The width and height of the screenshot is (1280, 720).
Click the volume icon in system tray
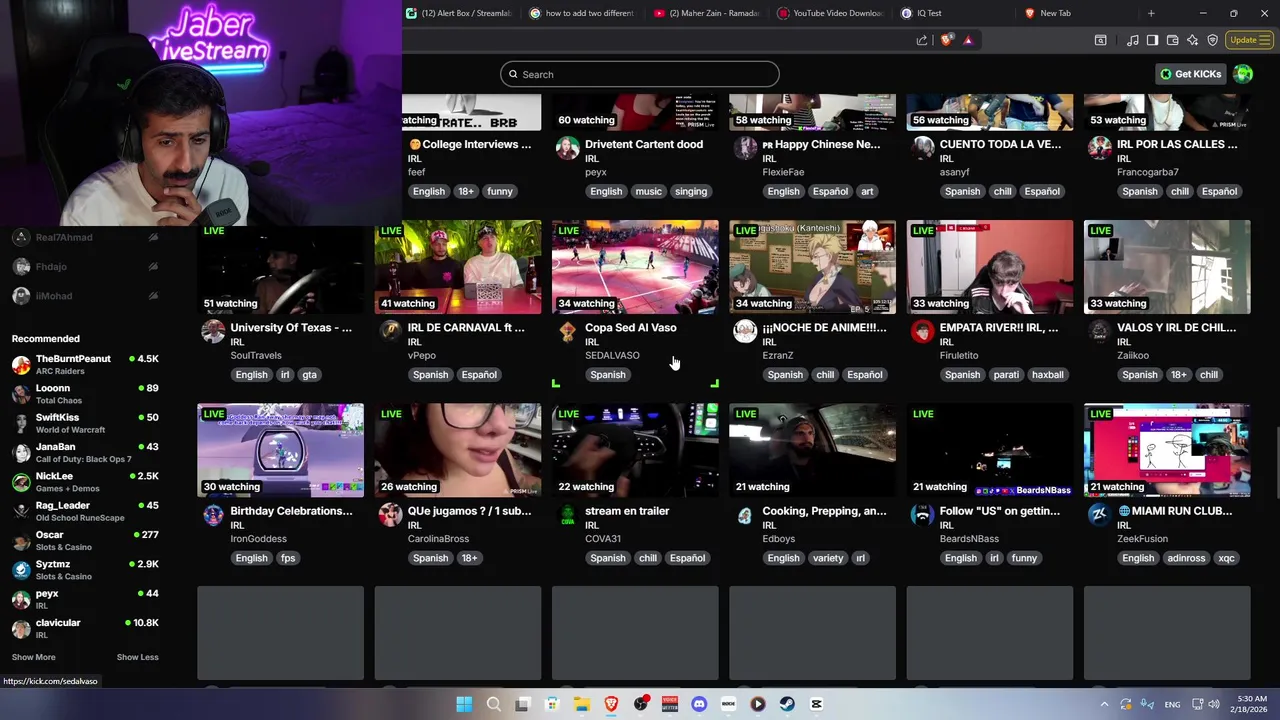(x=1213, y=704)
